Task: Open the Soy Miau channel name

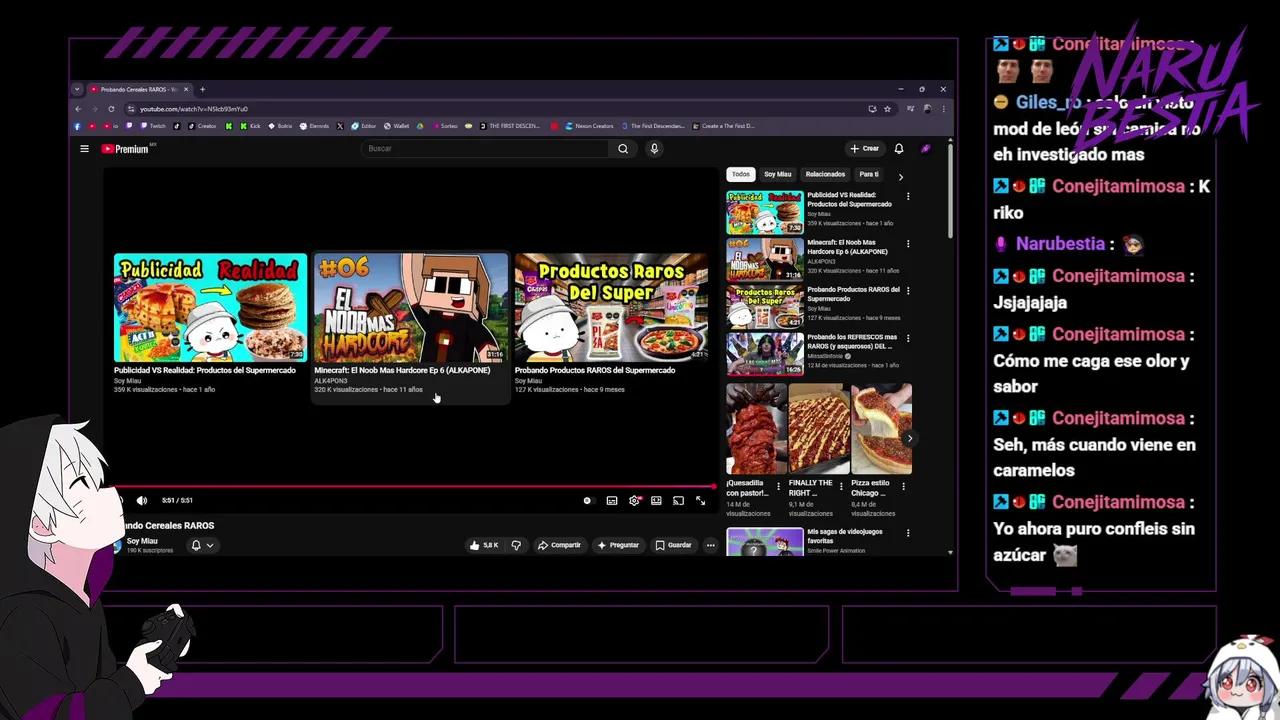Action: pyautogui.click(x=142, y=541)
